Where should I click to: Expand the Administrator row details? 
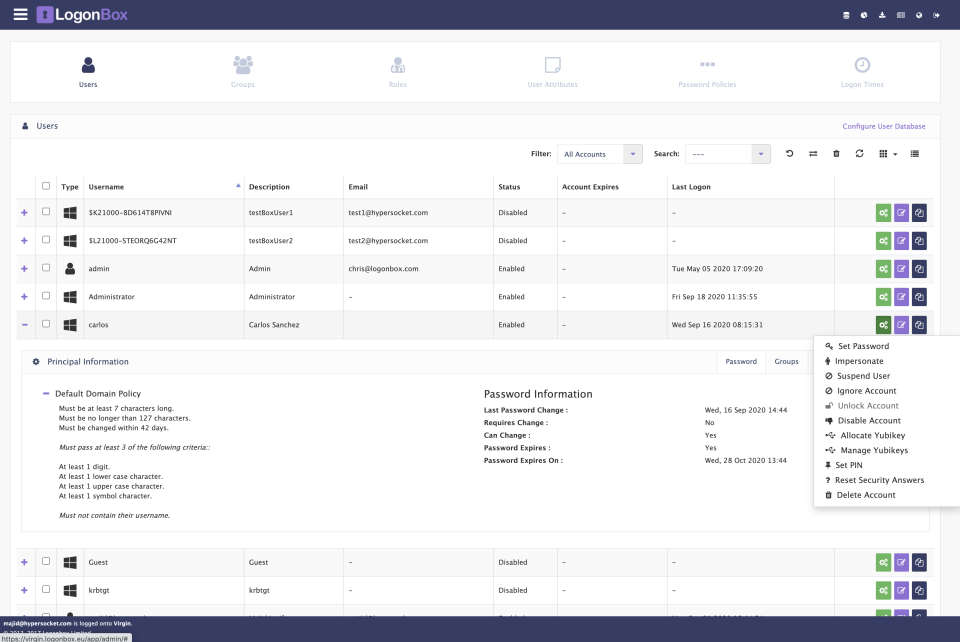24,297
